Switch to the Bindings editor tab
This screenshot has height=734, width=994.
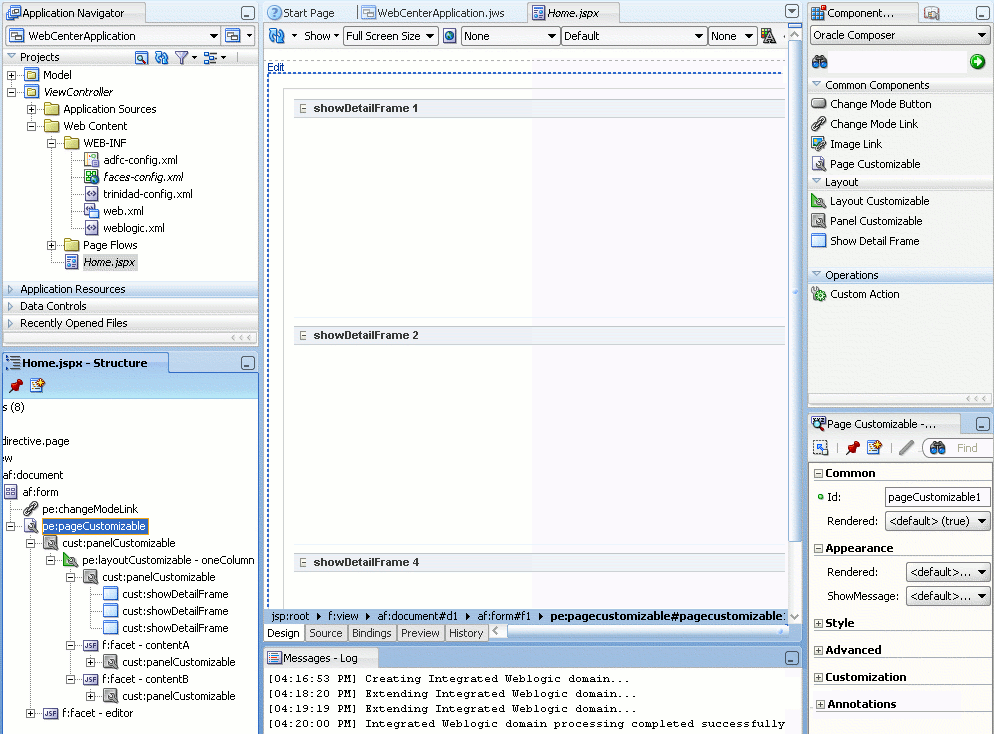coord(371,633)
